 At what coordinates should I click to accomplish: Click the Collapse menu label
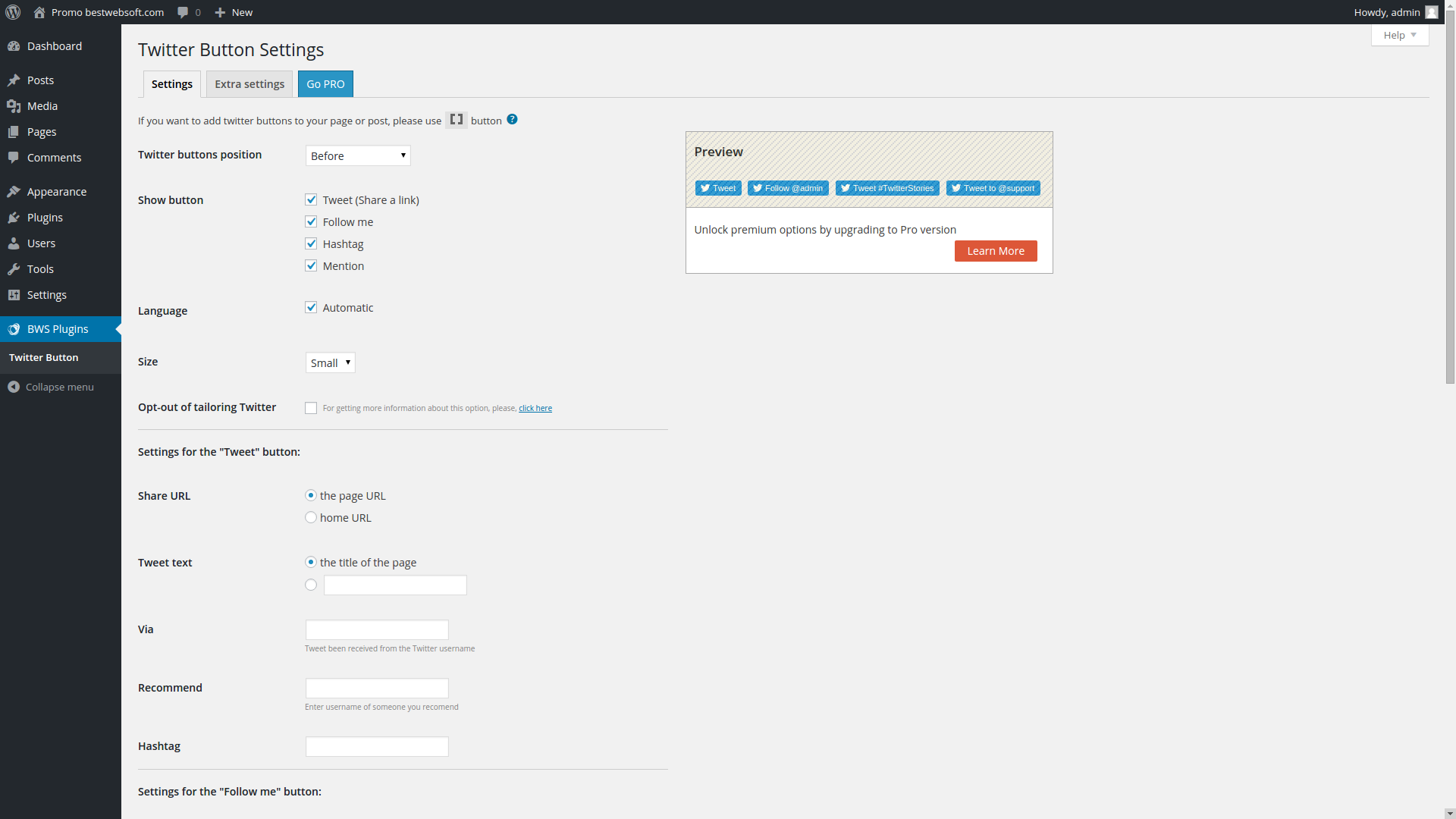tap(60, 387)
